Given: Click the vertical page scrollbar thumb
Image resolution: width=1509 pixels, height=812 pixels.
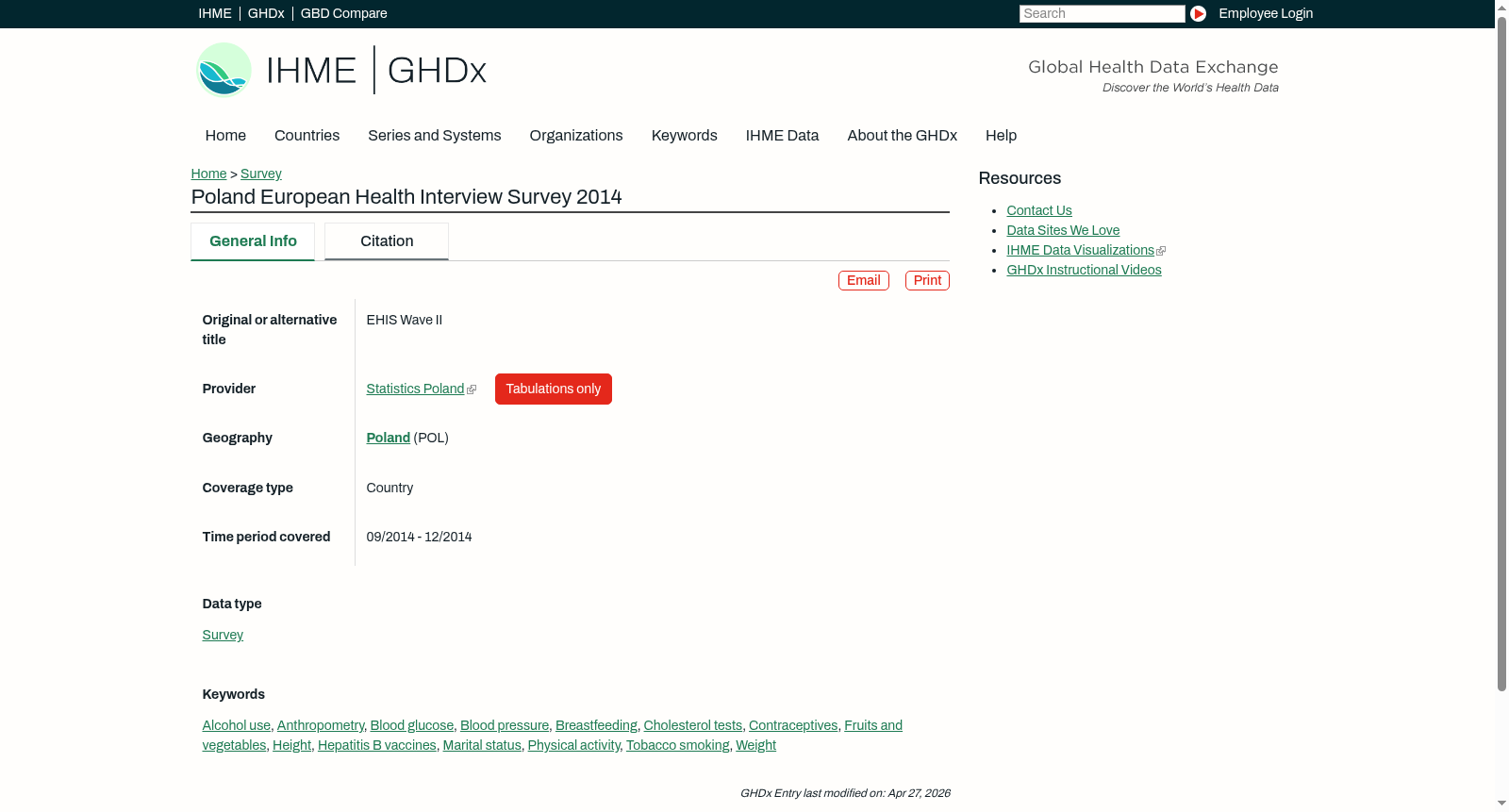Looking at the screenshot, I should [1501, 354].
